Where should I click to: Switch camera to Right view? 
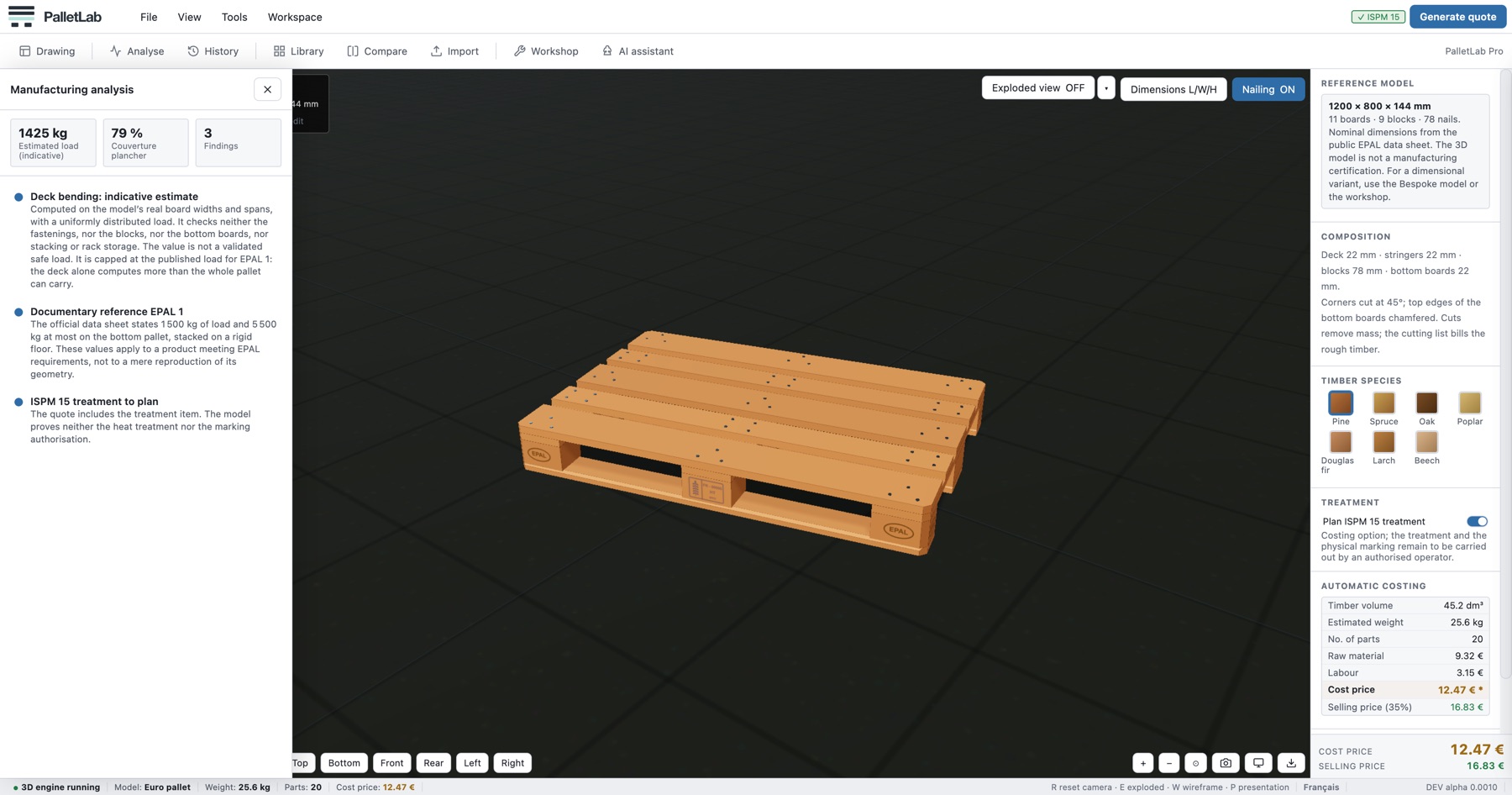(x=512, y=763)
